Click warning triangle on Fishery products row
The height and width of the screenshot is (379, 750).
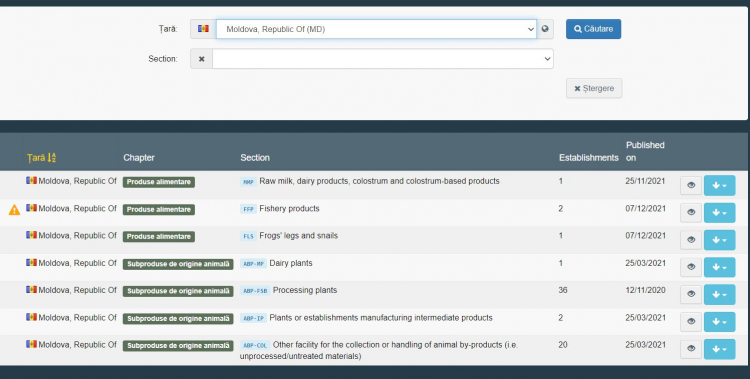tap(14, 210)
